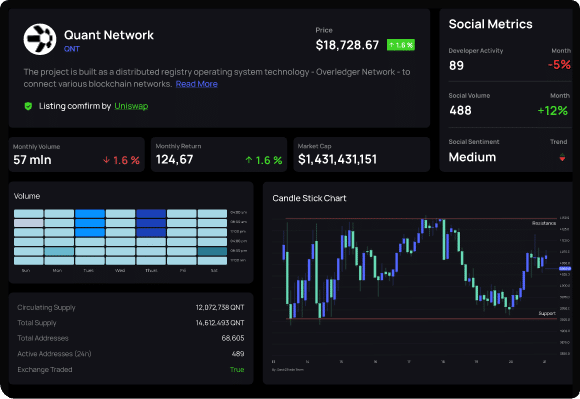580x399 pixels.
Task: Click the Resistance line label on chart
Action: click(x=544, y=223)
